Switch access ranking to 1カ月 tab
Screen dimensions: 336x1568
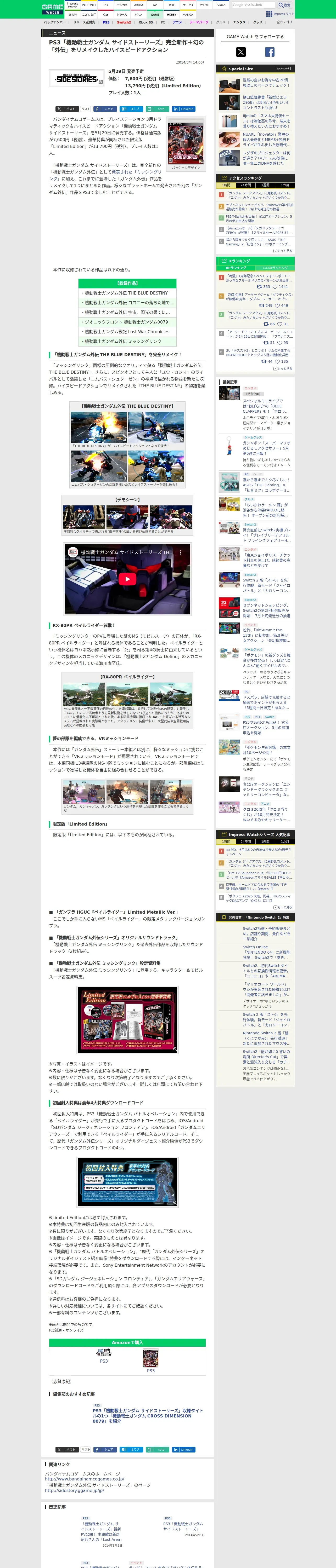coord(285,185)
